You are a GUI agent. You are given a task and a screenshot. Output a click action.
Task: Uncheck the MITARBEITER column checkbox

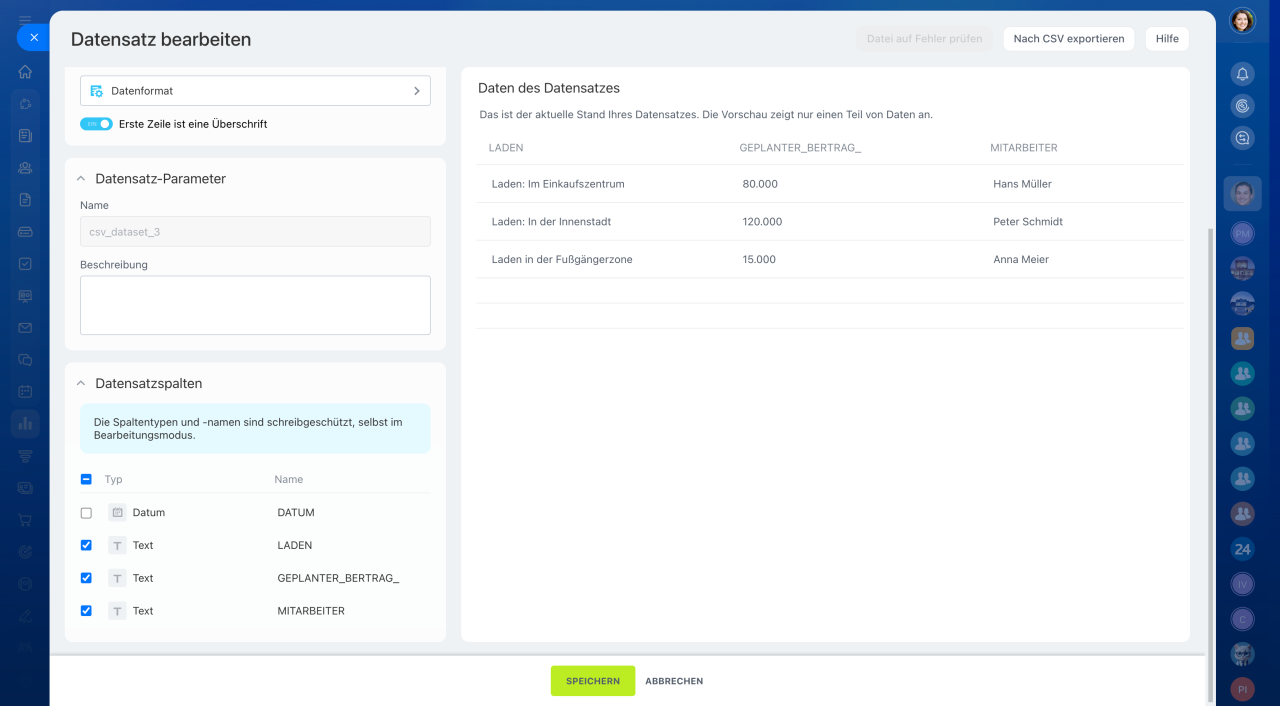pyautogui.click(x=86, y=611)
